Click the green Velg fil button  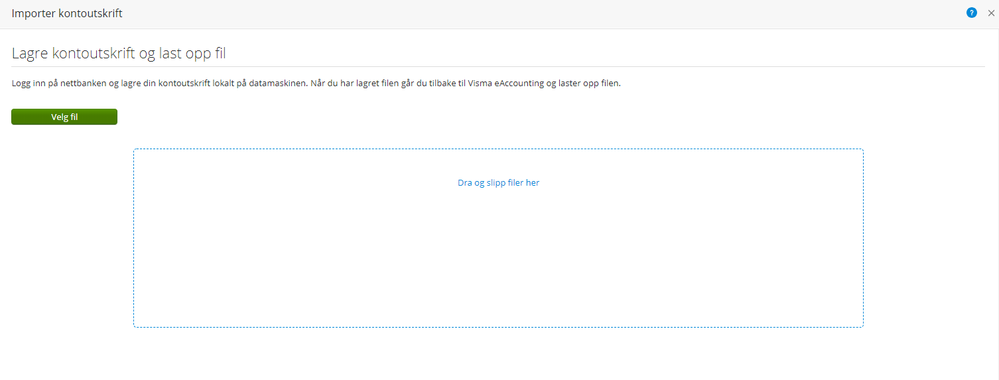[64, 117]
